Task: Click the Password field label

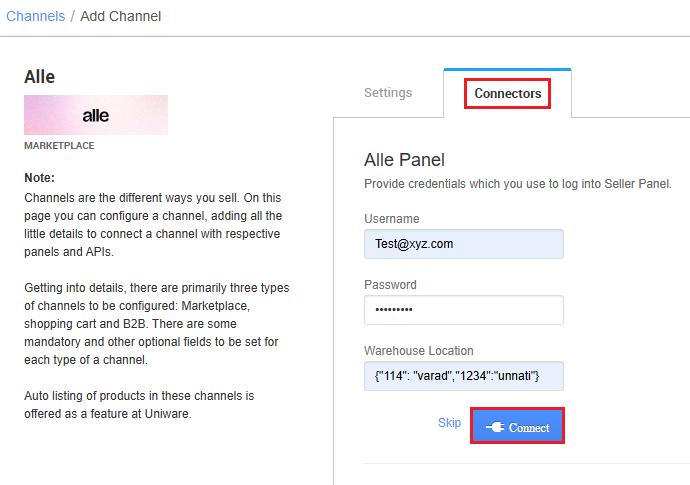Action: click(390, 285)
